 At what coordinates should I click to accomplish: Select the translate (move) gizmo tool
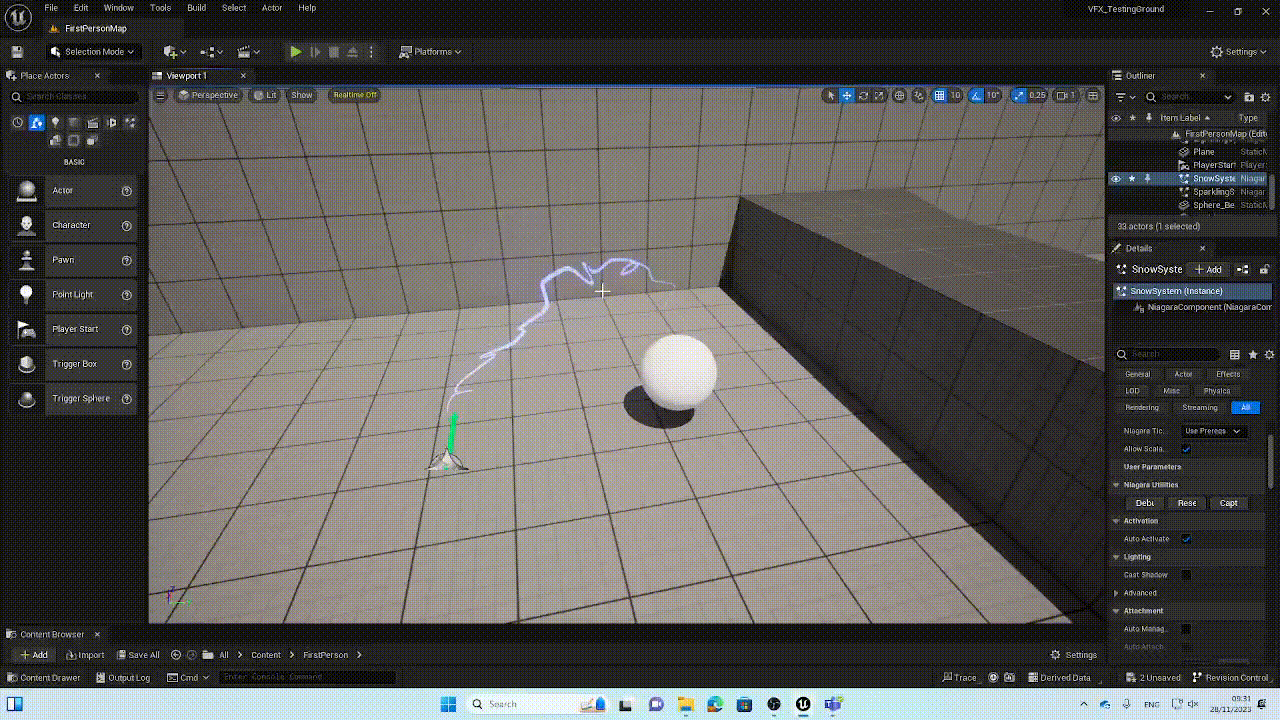click(846, 96)
